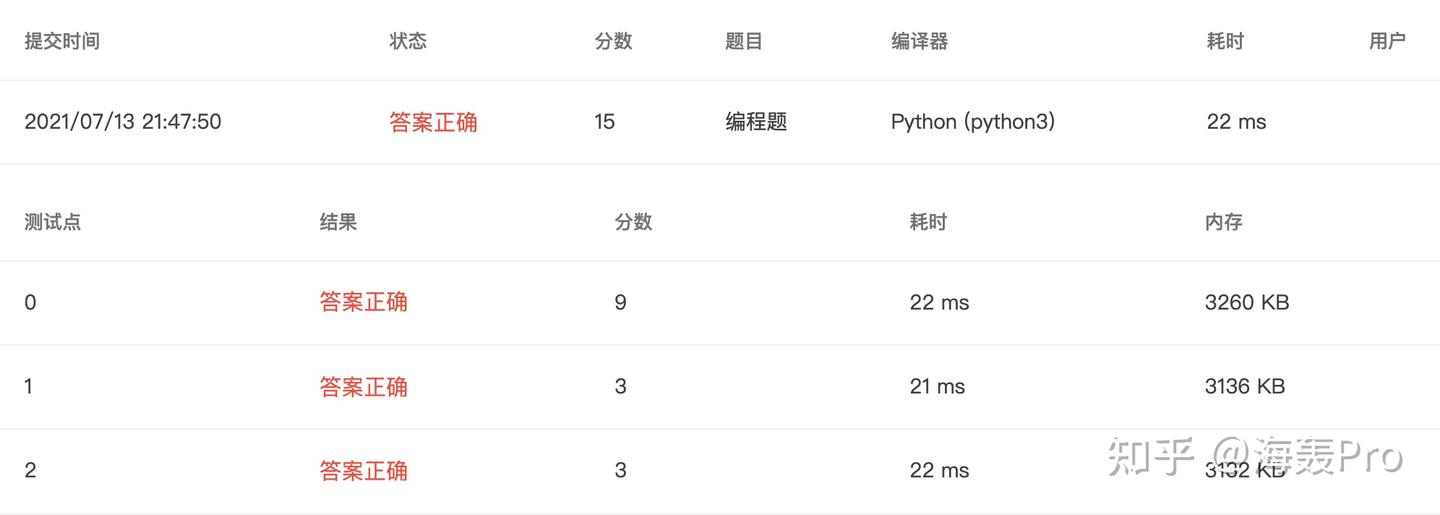Image resolution: width=1440 pixels, height=515 pixels.
Task: Click the 耗时 header in the test point table
Action: tap(928, 222)
